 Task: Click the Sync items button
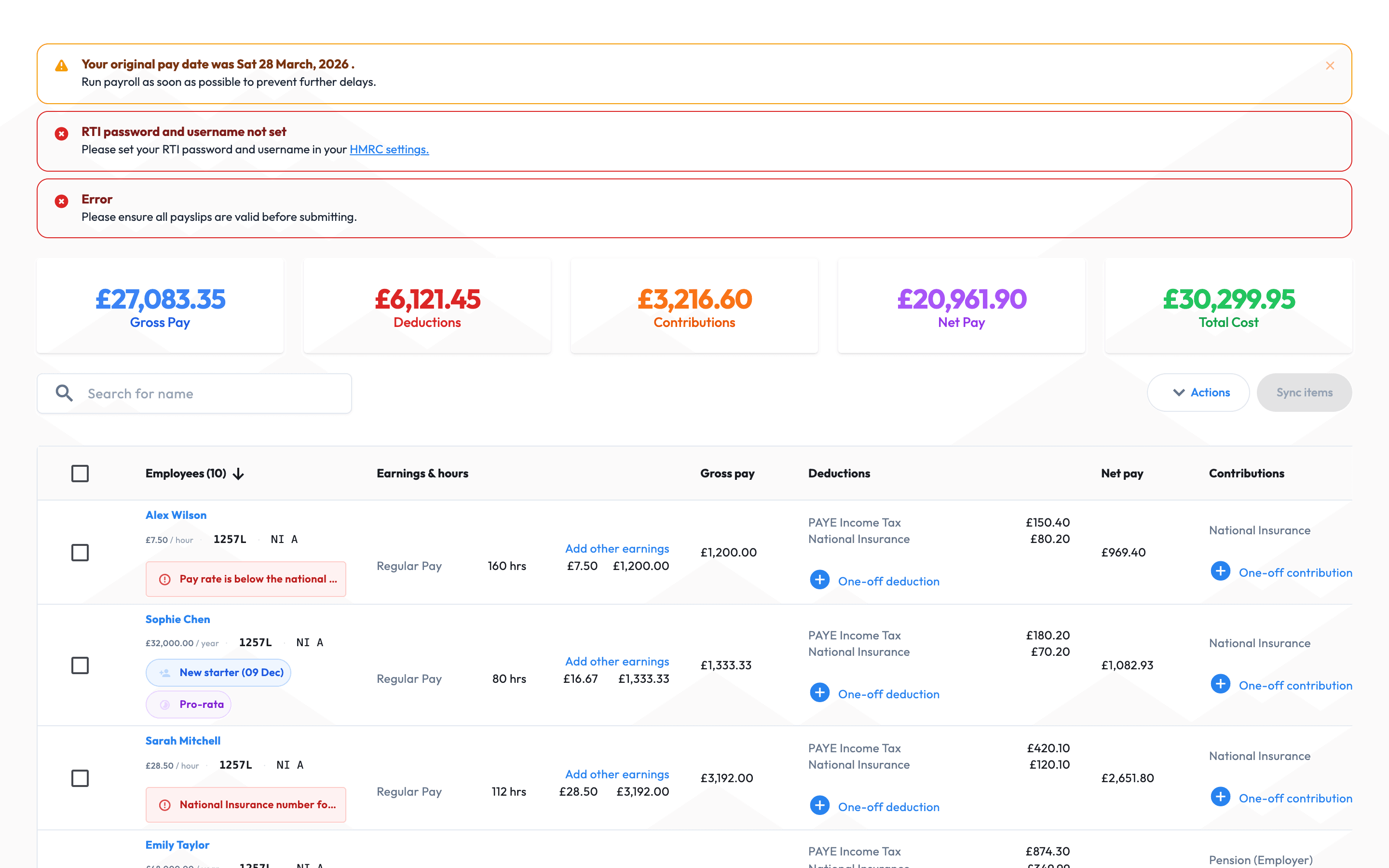1304,393
